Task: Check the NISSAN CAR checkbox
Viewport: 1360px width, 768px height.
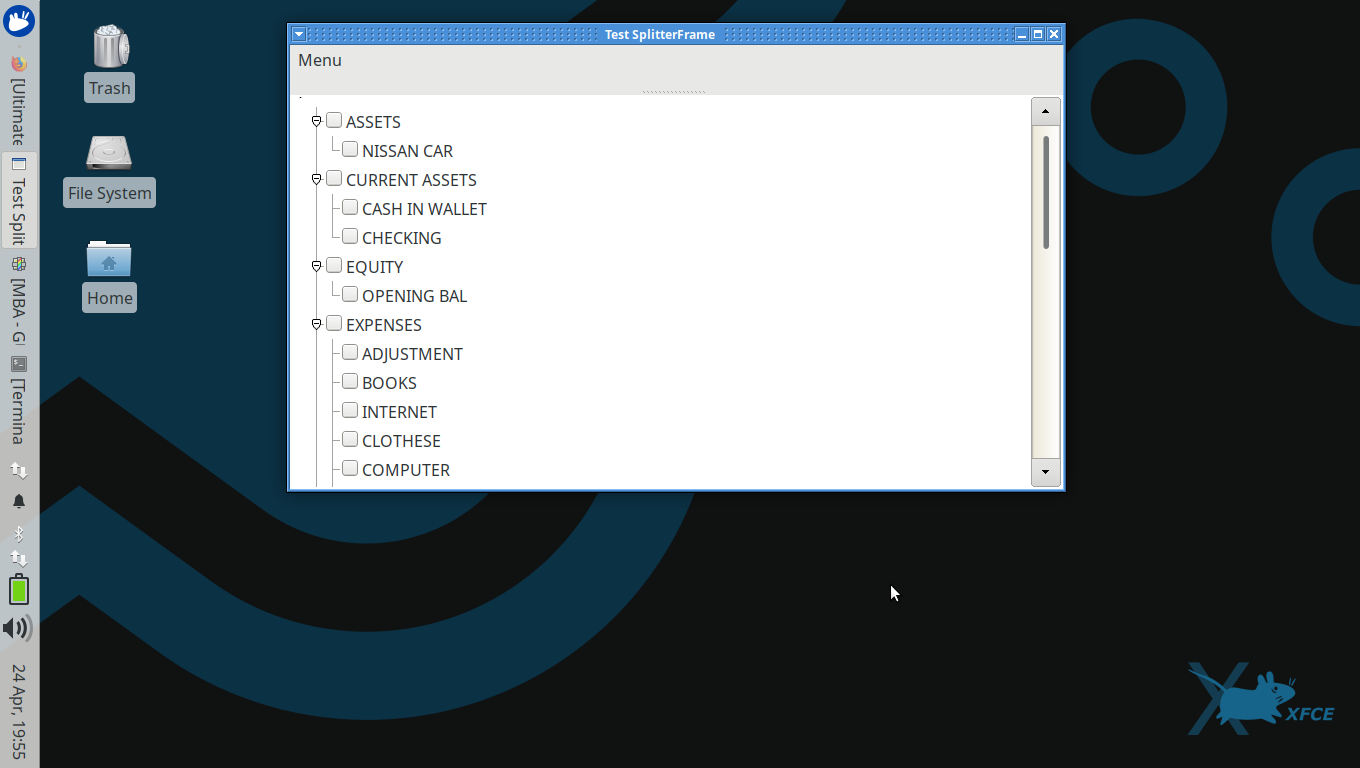Action: click(x=350, y=149)
